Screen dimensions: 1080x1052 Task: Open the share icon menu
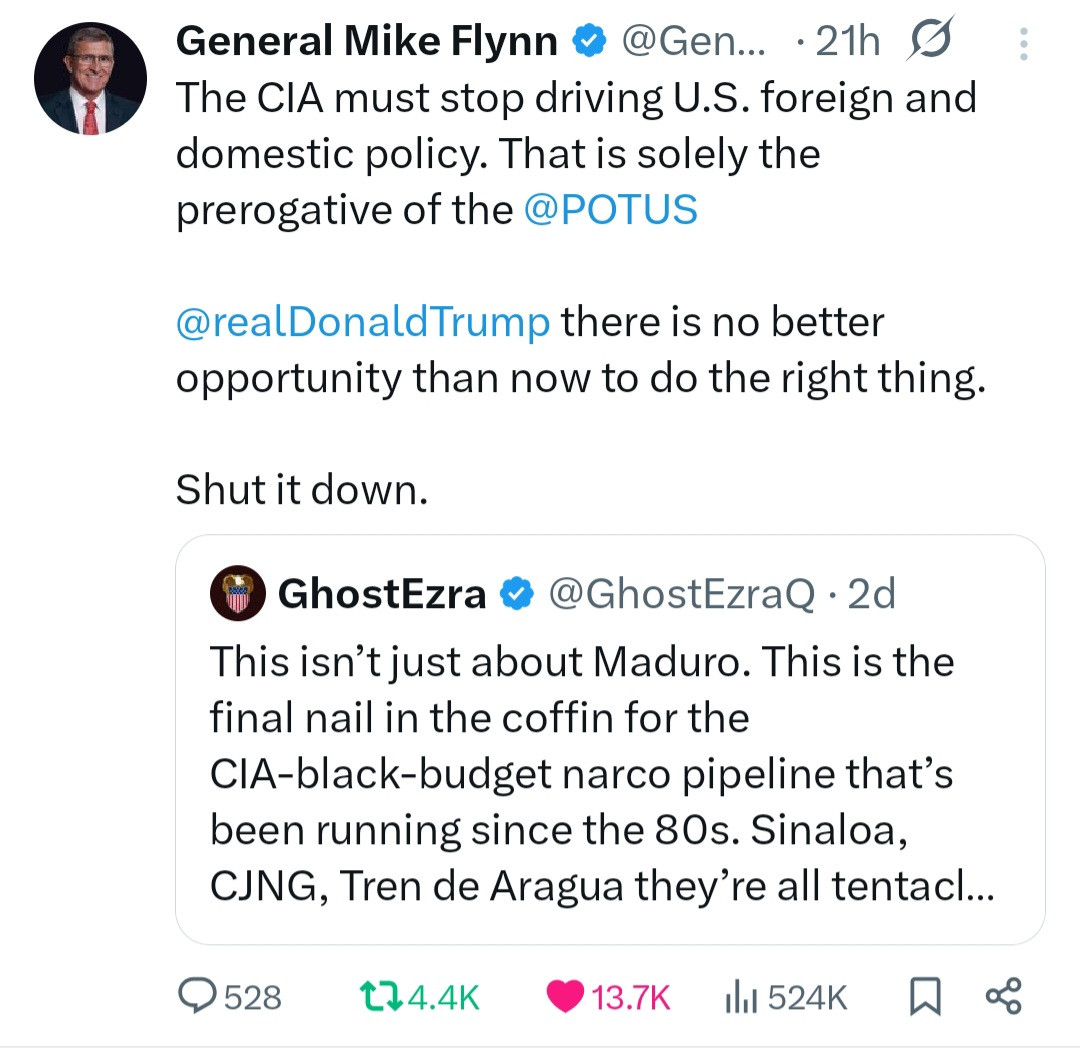[1003, 996]
